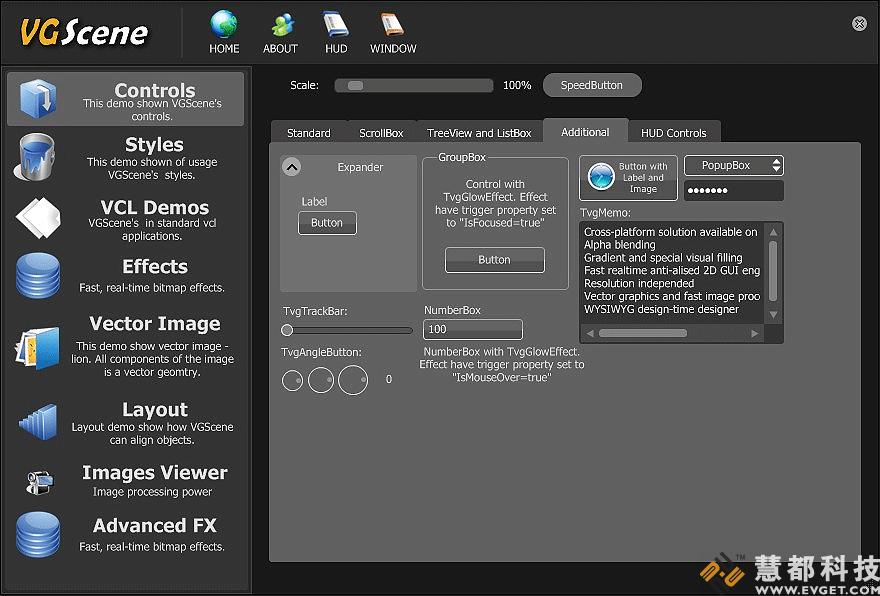Open the Images Viewer camera icon
The image size is (880, 596).
[39, 482]
